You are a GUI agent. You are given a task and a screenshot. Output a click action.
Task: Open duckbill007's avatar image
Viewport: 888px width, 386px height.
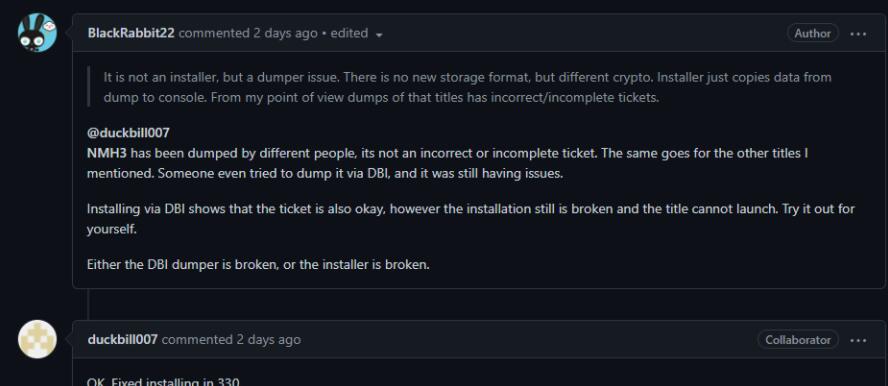37,340
